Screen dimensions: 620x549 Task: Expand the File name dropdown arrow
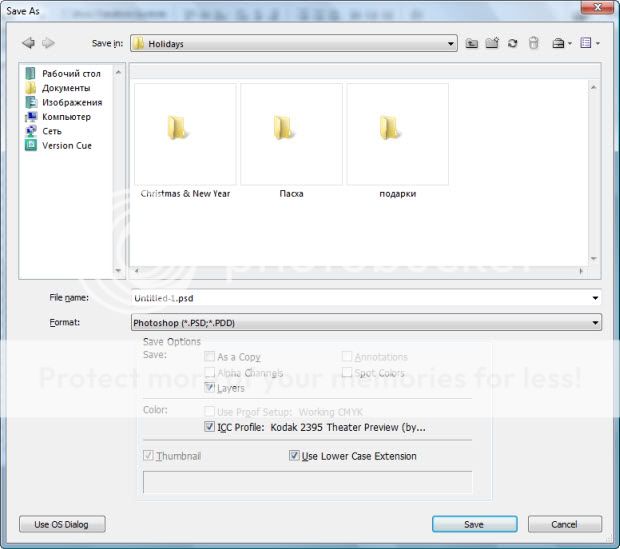coord(595,298)
